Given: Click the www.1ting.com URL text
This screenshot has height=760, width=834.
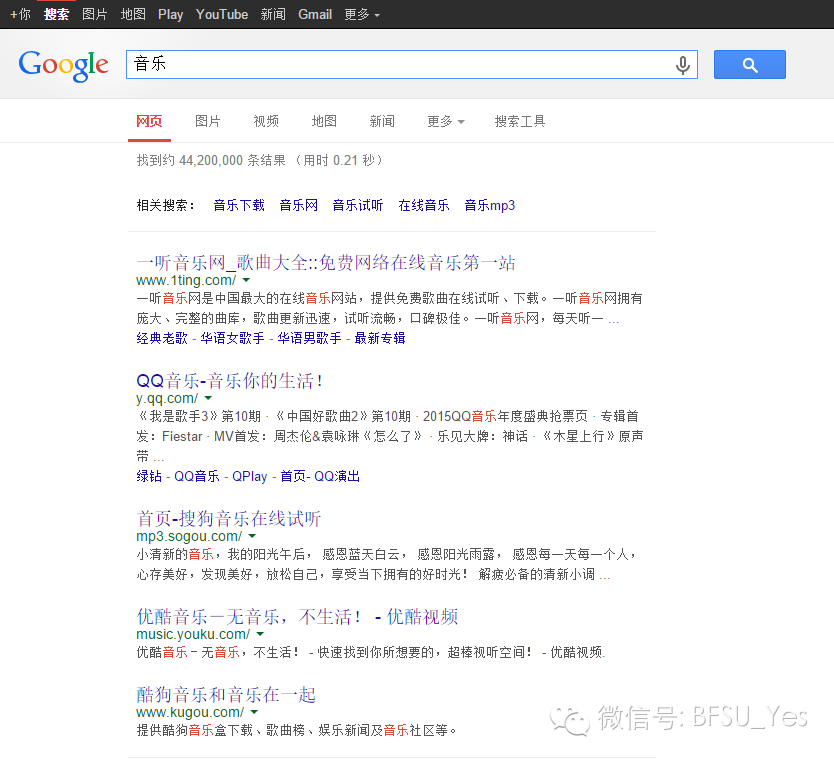Looking at the screenshot, I should [186, 280].
